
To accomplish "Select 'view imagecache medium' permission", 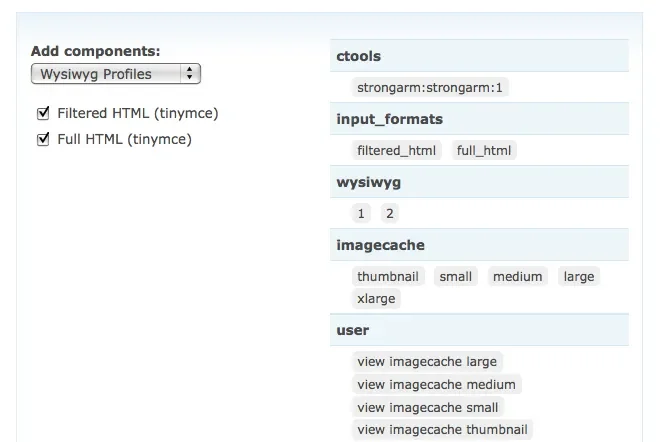I will click(x=436, y=384).
